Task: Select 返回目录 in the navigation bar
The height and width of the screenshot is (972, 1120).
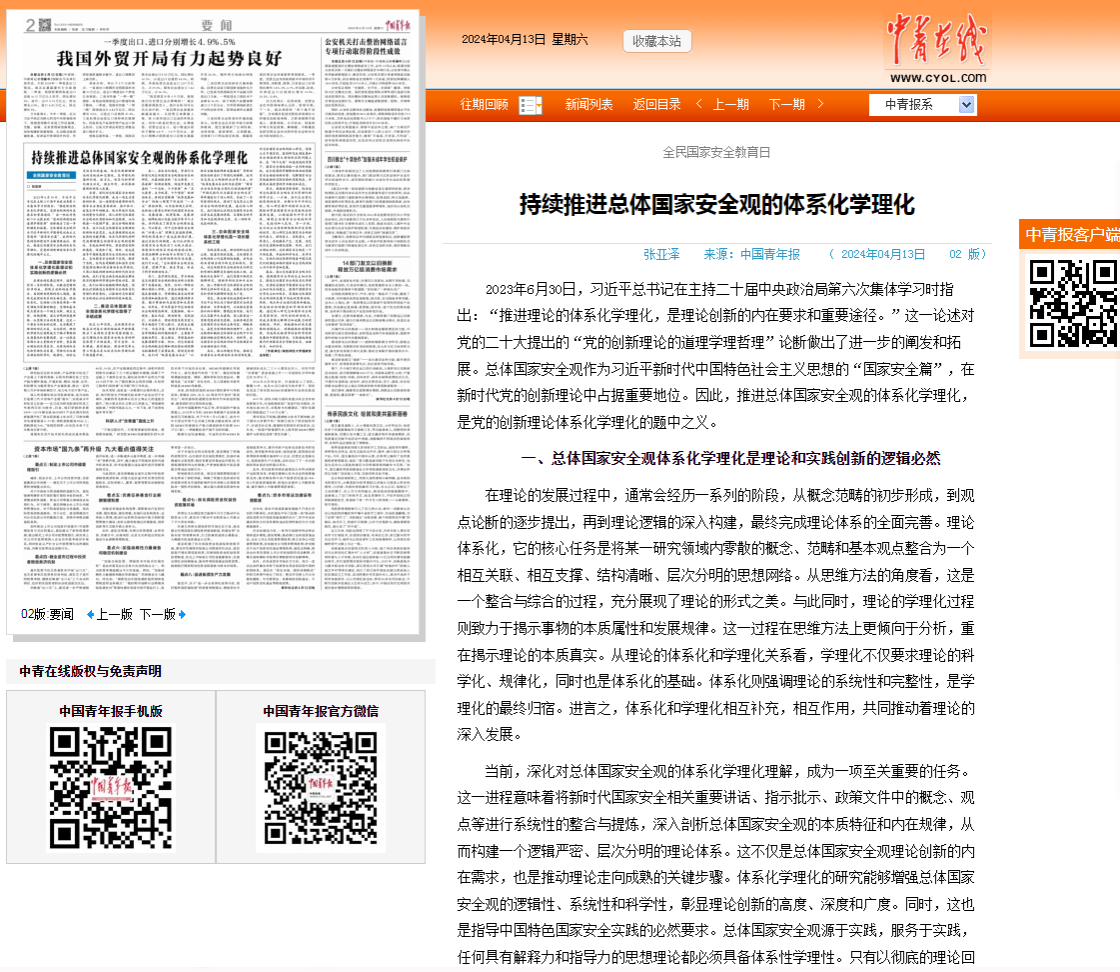Action: click(657, 104)
